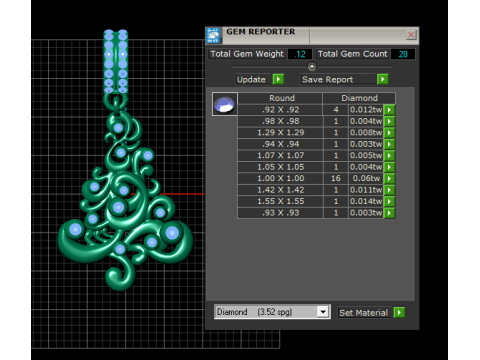Select the 1.55 X 1.55 size cell
This screenshot has width=480, height=360.
click(280, 201)
